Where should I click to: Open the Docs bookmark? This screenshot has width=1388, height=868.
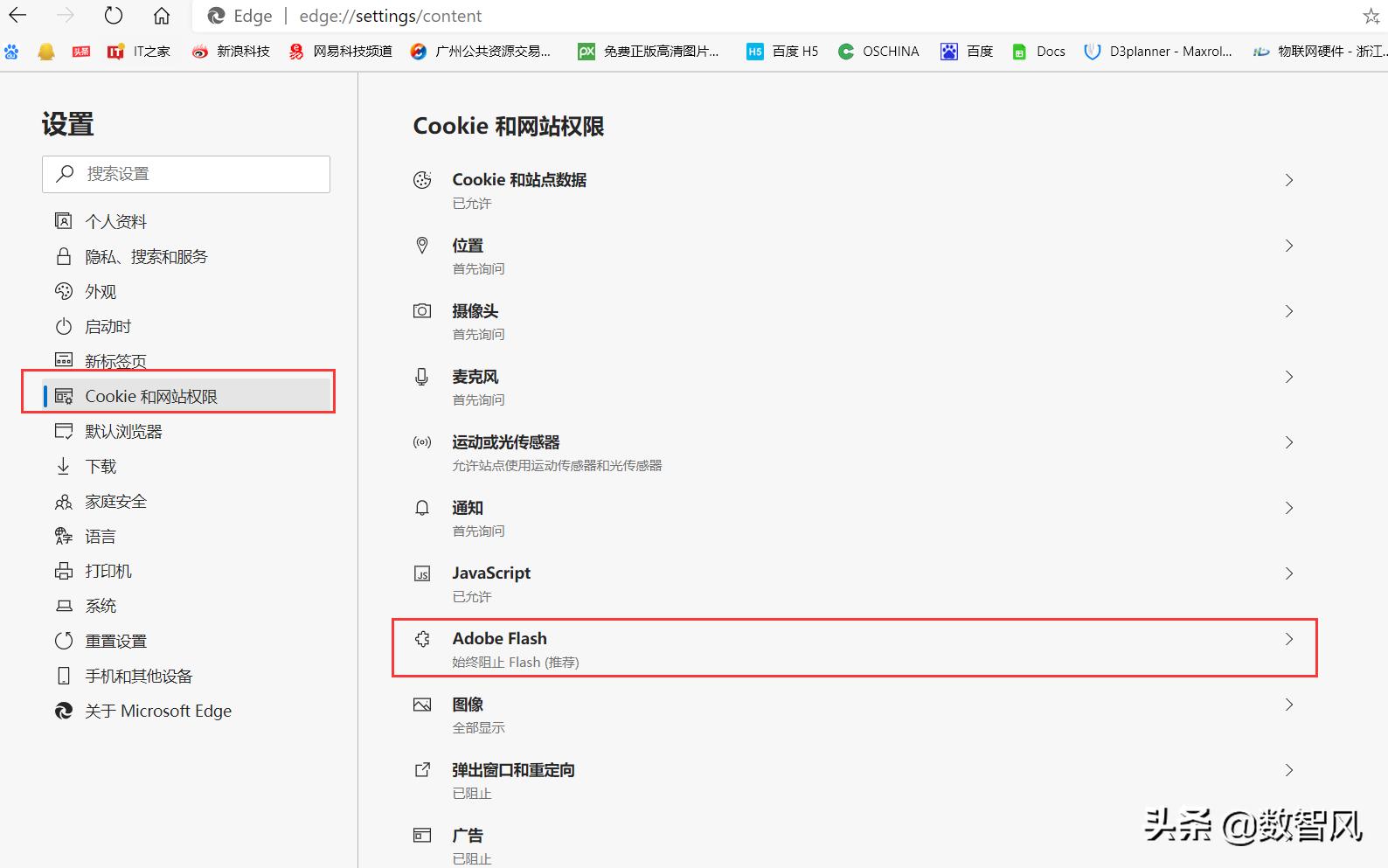pyautogui.click(x=1038, y=52)
